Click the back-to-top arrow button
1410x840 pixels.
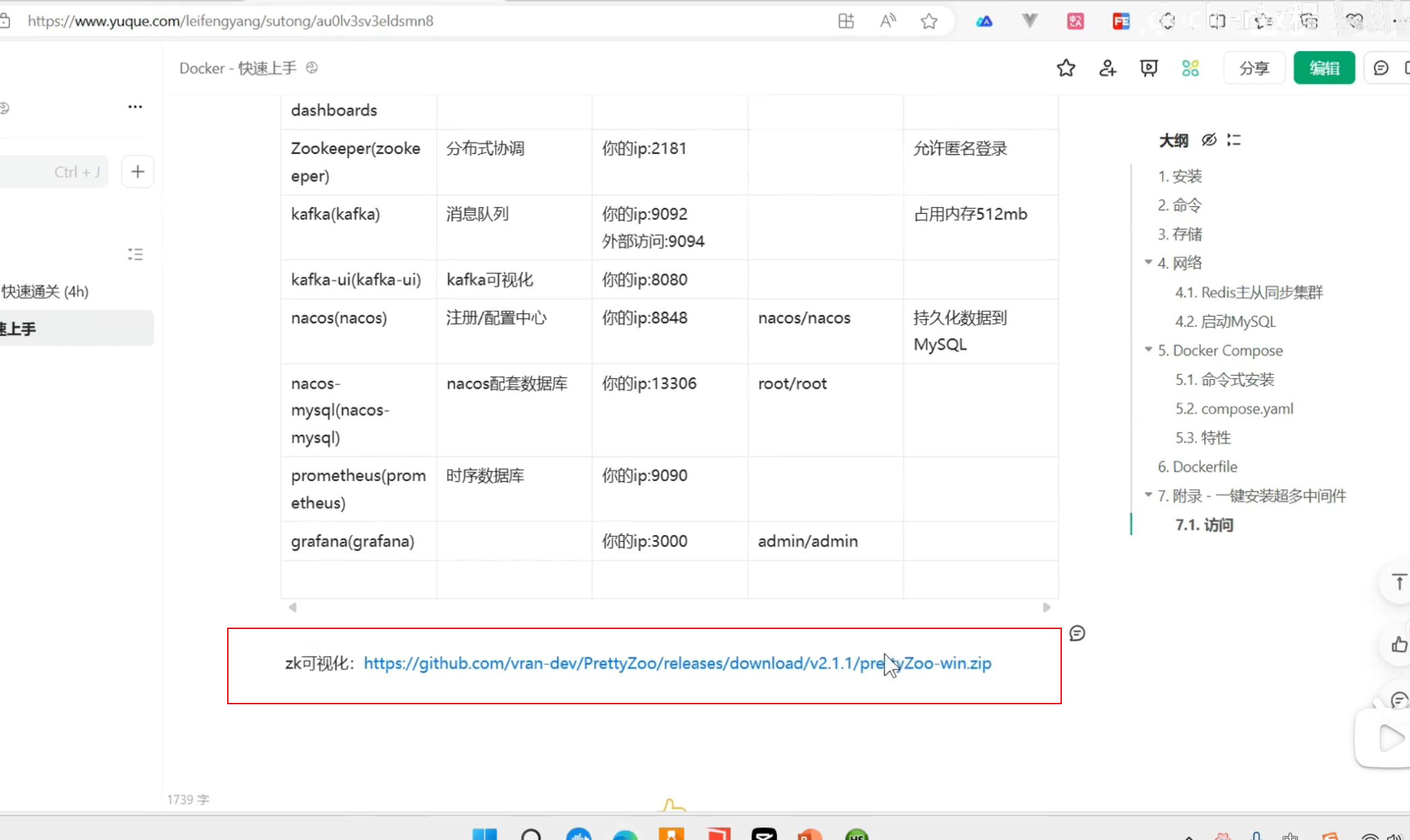pos(1399,583)
